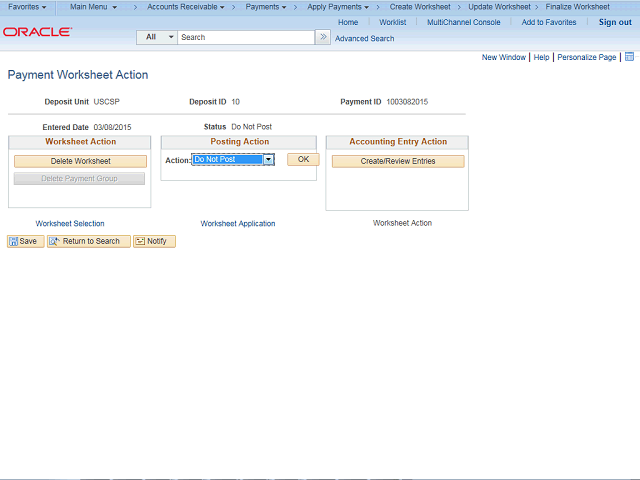Screen dimensions: 640x480
Task: Click Add to Favorites link
Action: pos(549,22)
